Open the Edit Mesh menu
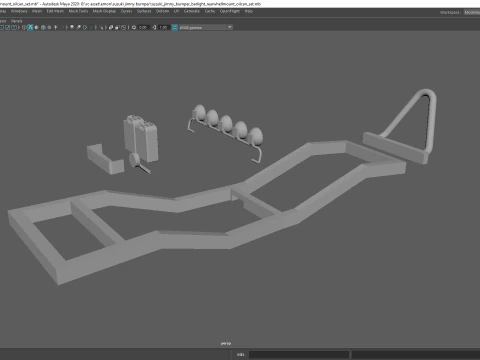Screen dimensions: 480x360 click(55, 11)
